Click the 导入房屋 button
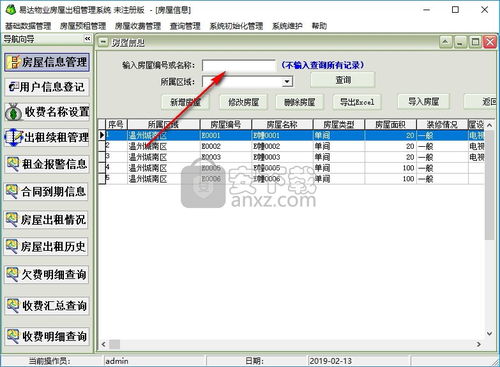 click(423, 101)
